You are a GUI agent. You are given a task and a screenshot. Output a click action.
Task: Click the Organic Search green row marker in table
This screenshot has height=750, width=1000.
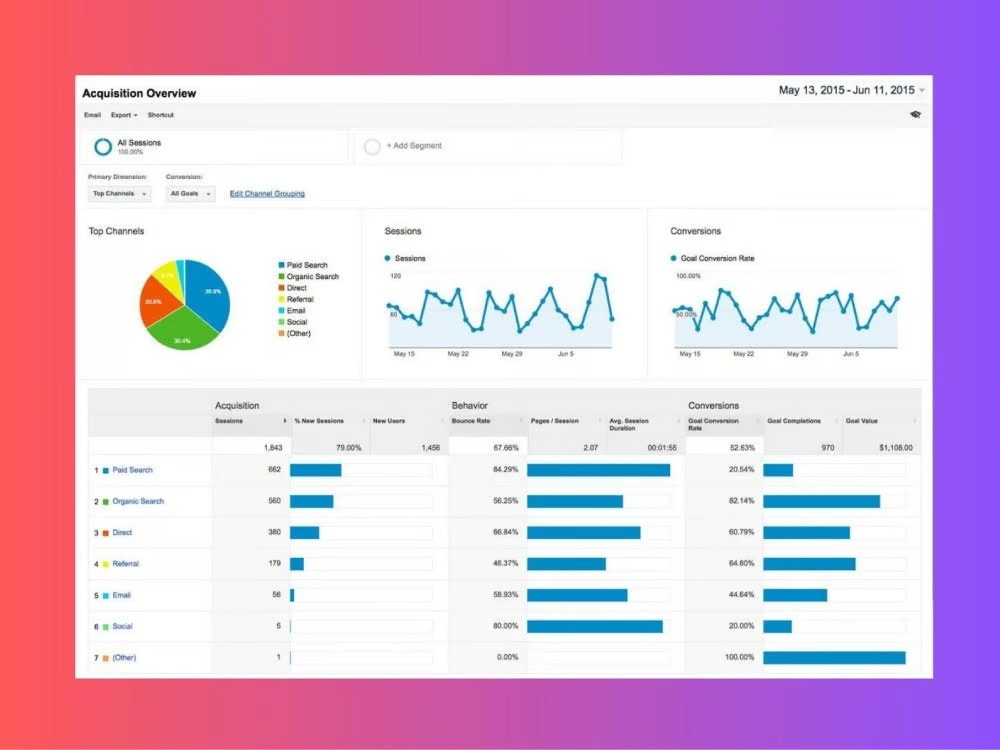pyautogui.click(x=106, y=502)
